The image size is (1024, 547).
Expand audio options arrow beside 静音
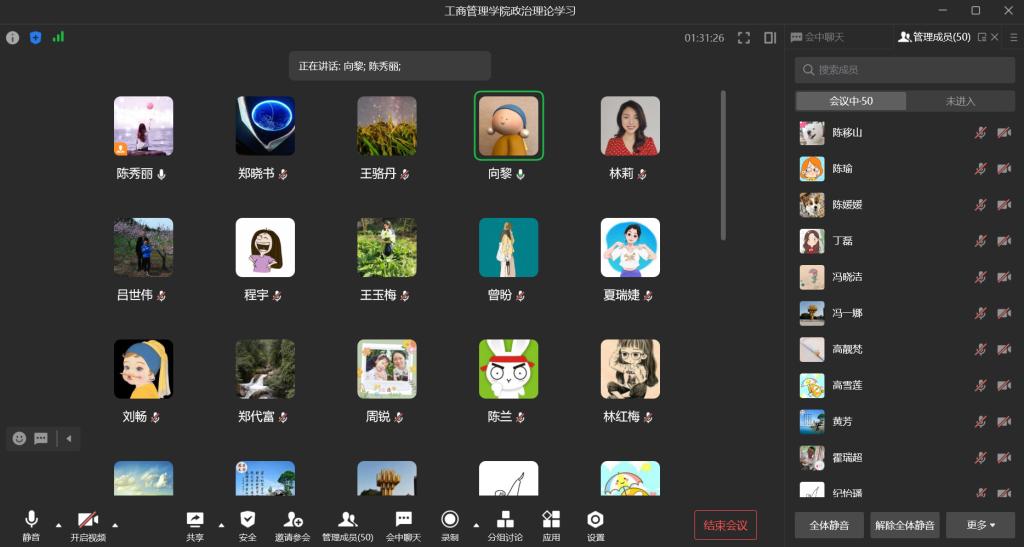point(57,524)
